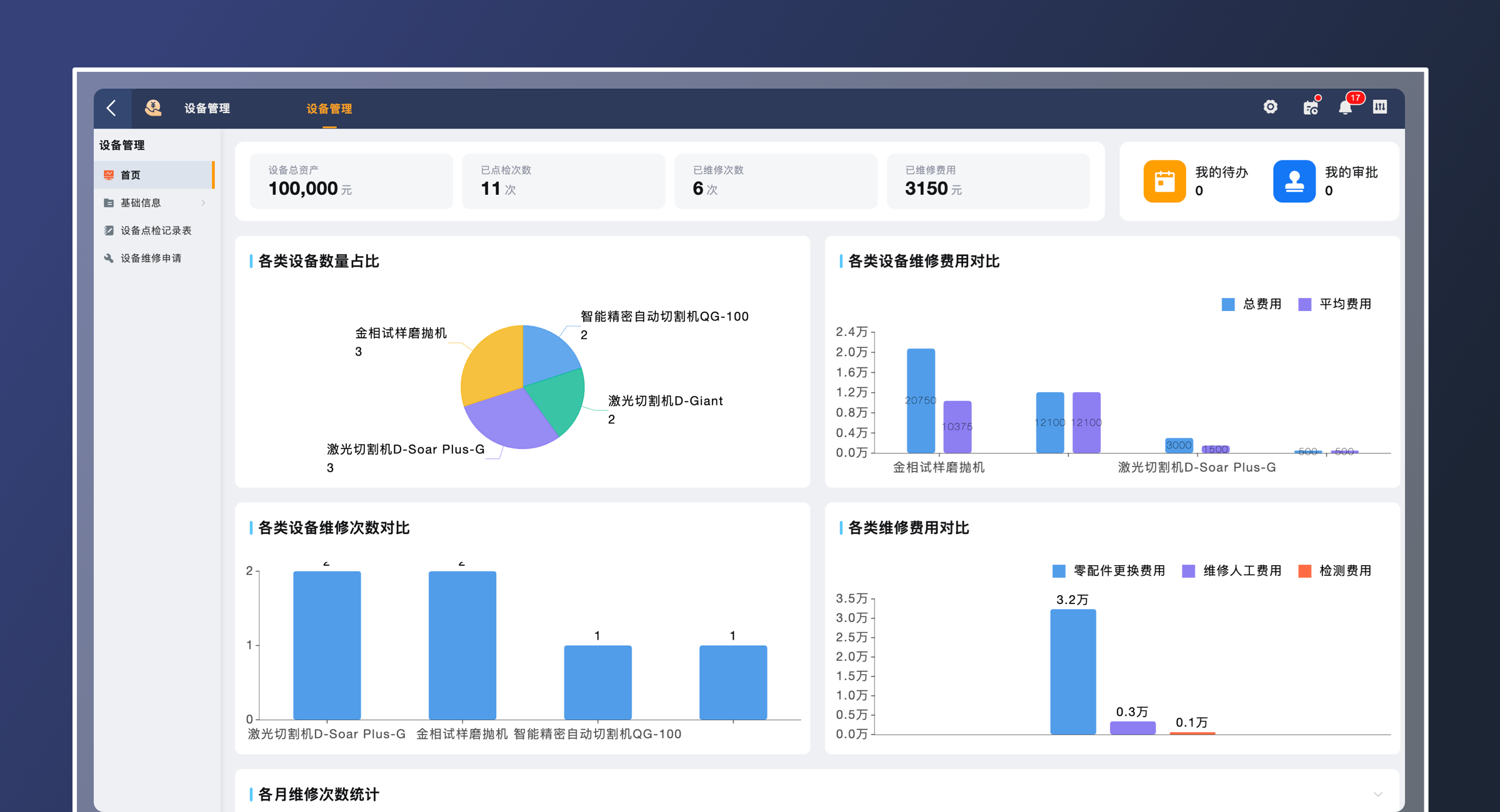Screen dimensions: 1500x812
Task: Collapse the 各月维修次数统计 panel chevron
Action: coord(1377,795)
